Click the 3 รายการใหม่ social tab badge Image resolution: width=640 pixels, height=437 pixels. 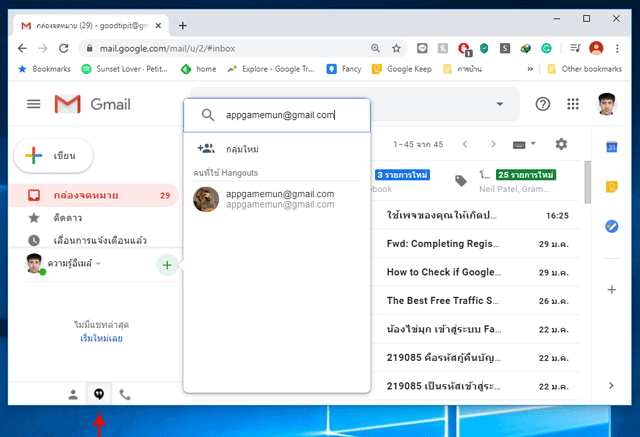pyautogui.click(x=402, y=175)
